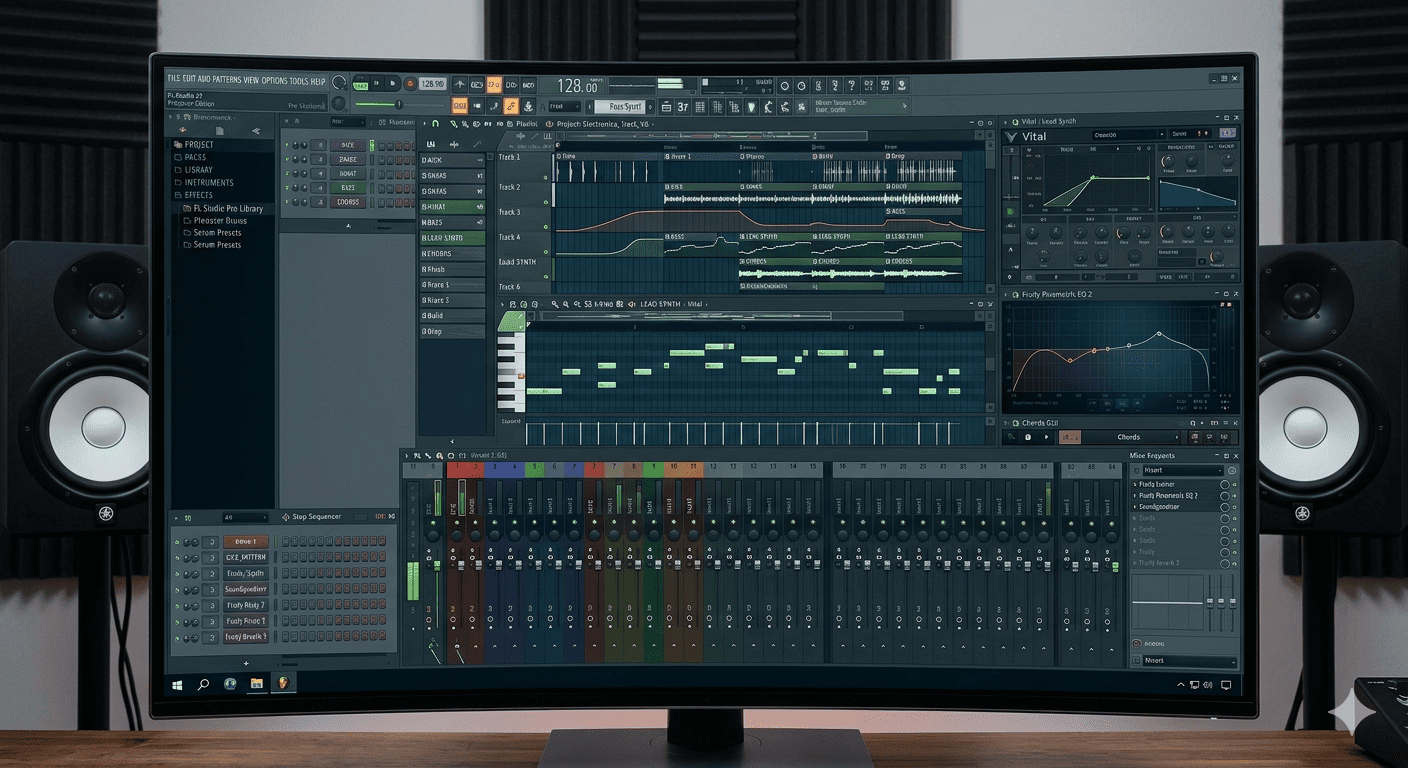
Task: Click the round icon beside mixer Insert dropdown
Action: pos(1232,470)
